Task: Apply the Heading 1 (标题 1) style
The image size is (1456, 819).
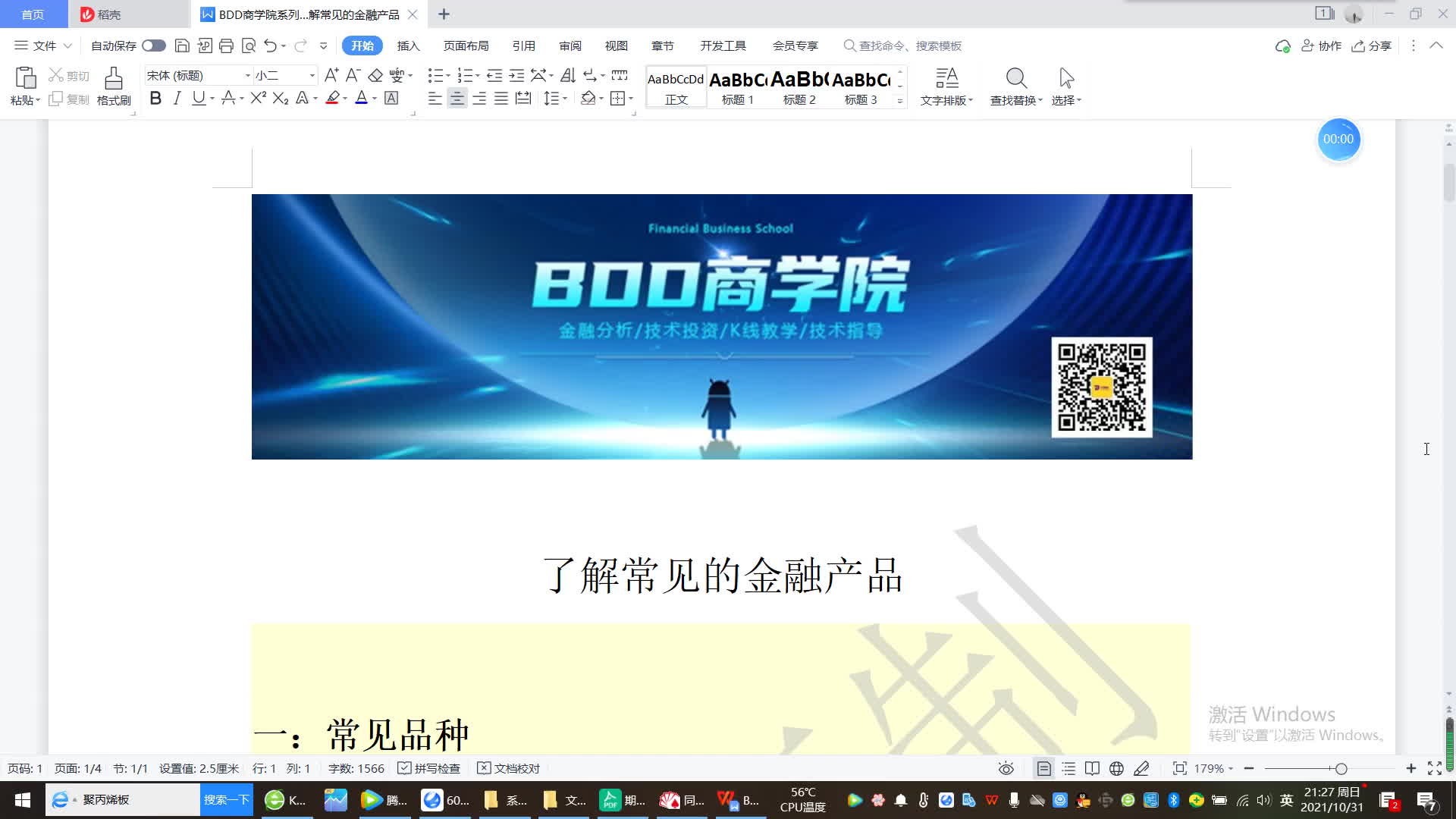Action: (738, 86)
